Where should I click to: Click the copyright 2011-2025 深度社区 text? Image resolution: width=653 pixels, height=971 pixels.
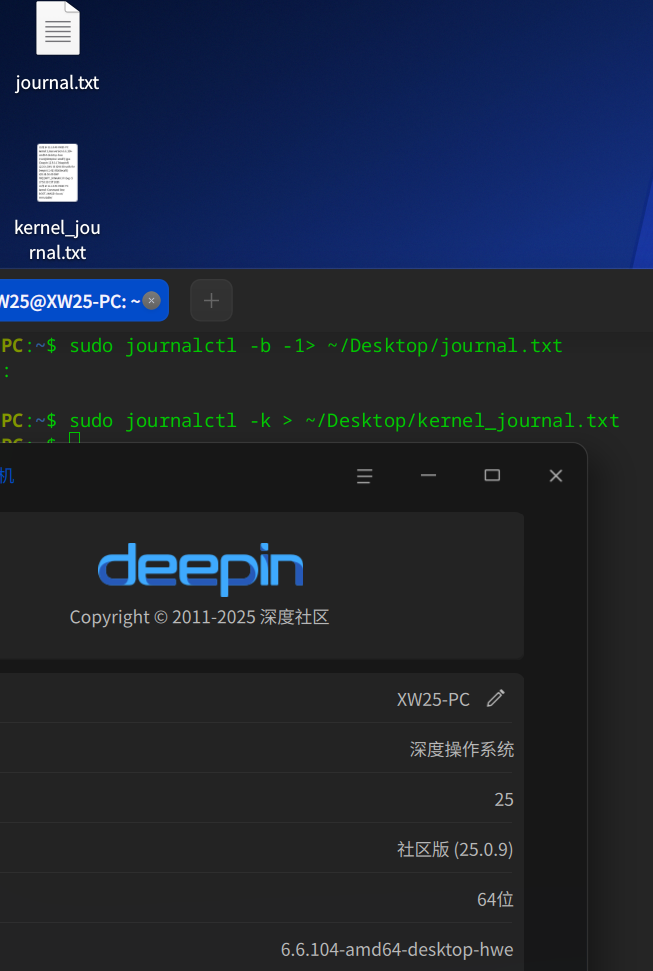(x=199, y=617)
